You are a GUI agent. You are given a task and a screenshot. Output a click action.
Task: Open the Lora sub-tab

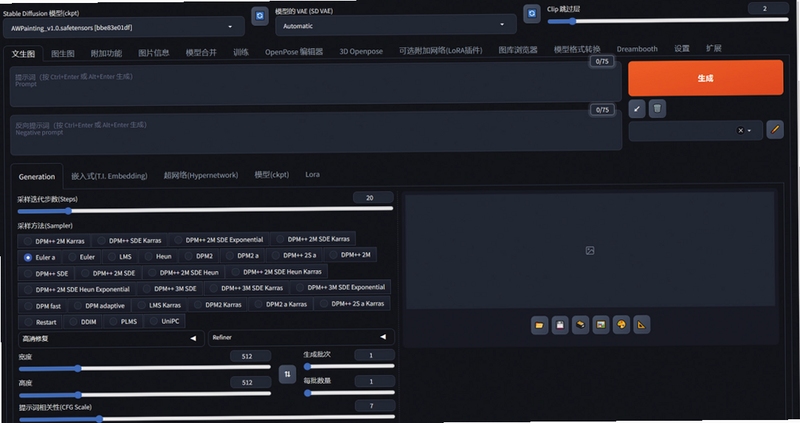point(312,175)
